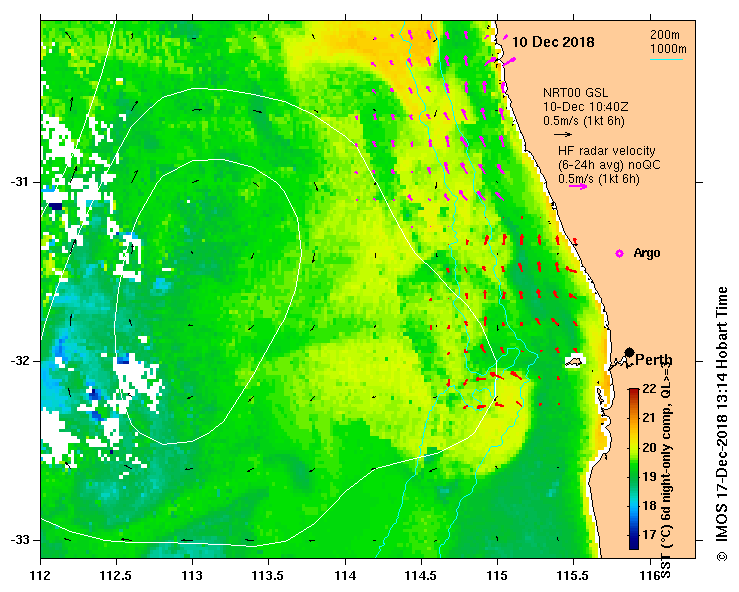Click the '113.5' longitude axis label
The height and width of the screenshot is (592, 739).
click(x=269, y=576)
